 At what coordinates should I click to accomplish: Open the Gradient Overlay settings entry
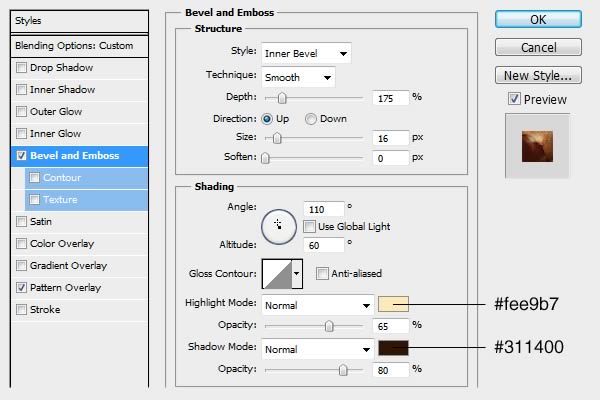(x=80, y=266)
